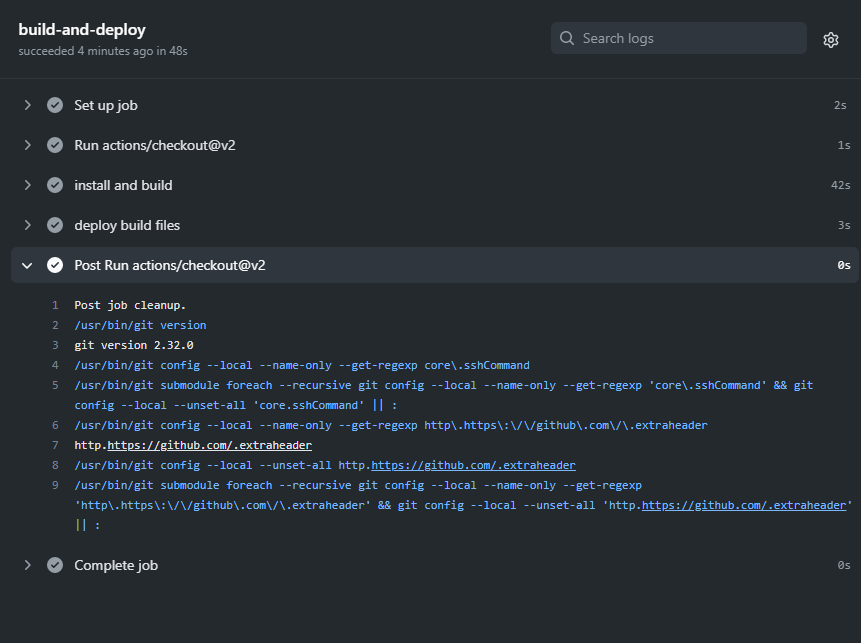Click log line number 6

tap(55, 426)
